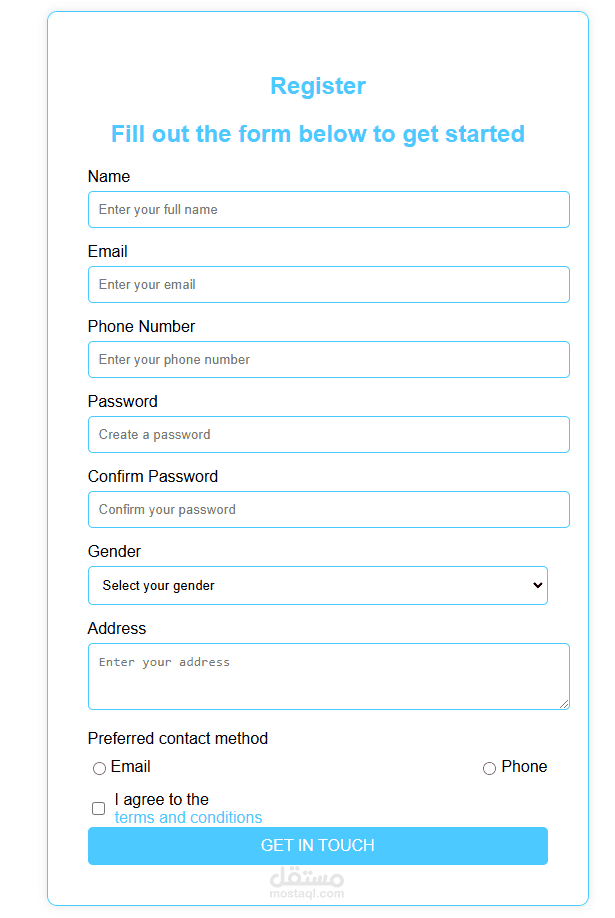Click the mostaql watermark logo

click(307, 882)
